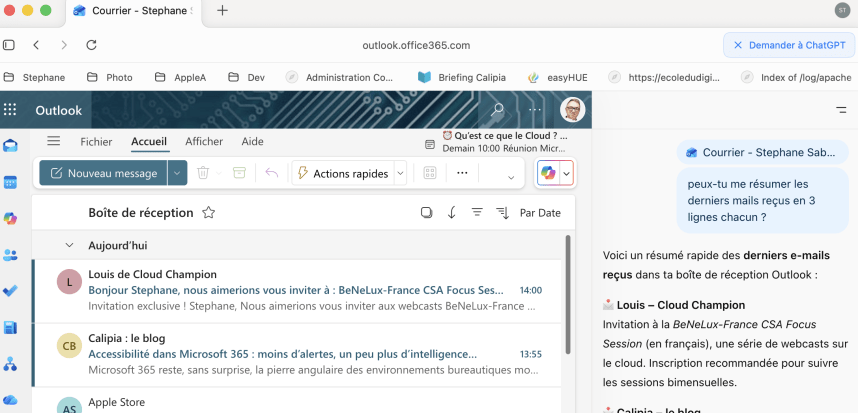The image size is (858, 413).
Task: Toggle the folder pane hamburger button
Action: click(x=54, y=142)
